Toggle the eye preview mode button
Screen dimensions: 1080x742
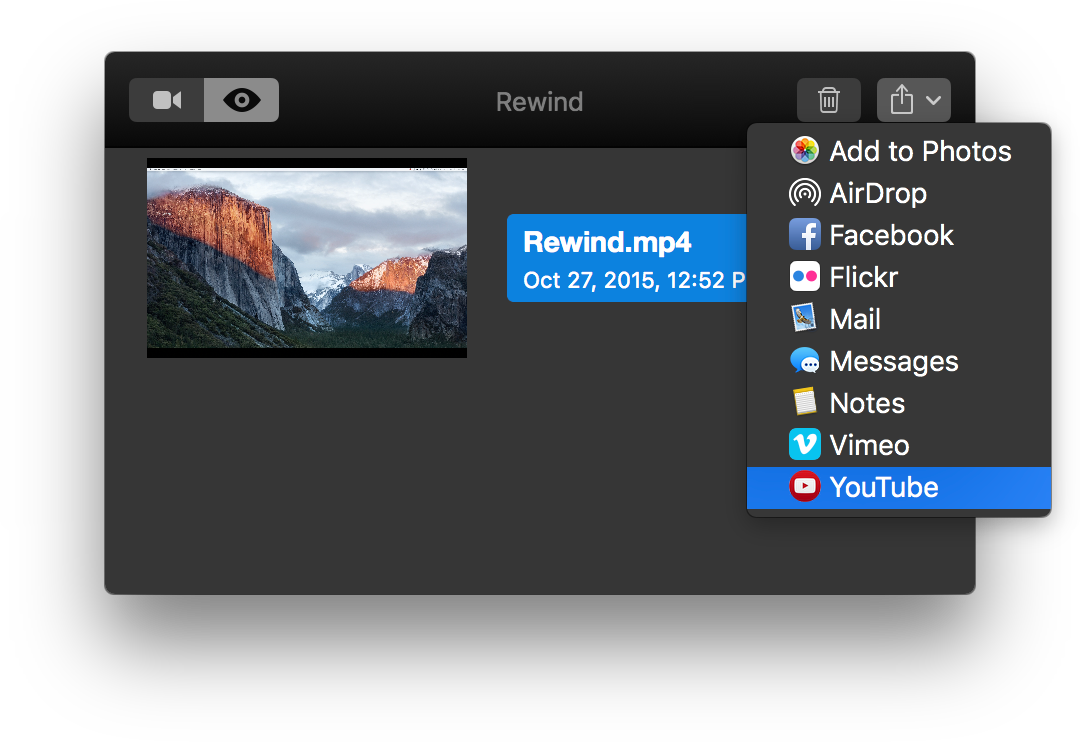click(x=242, y=101)
